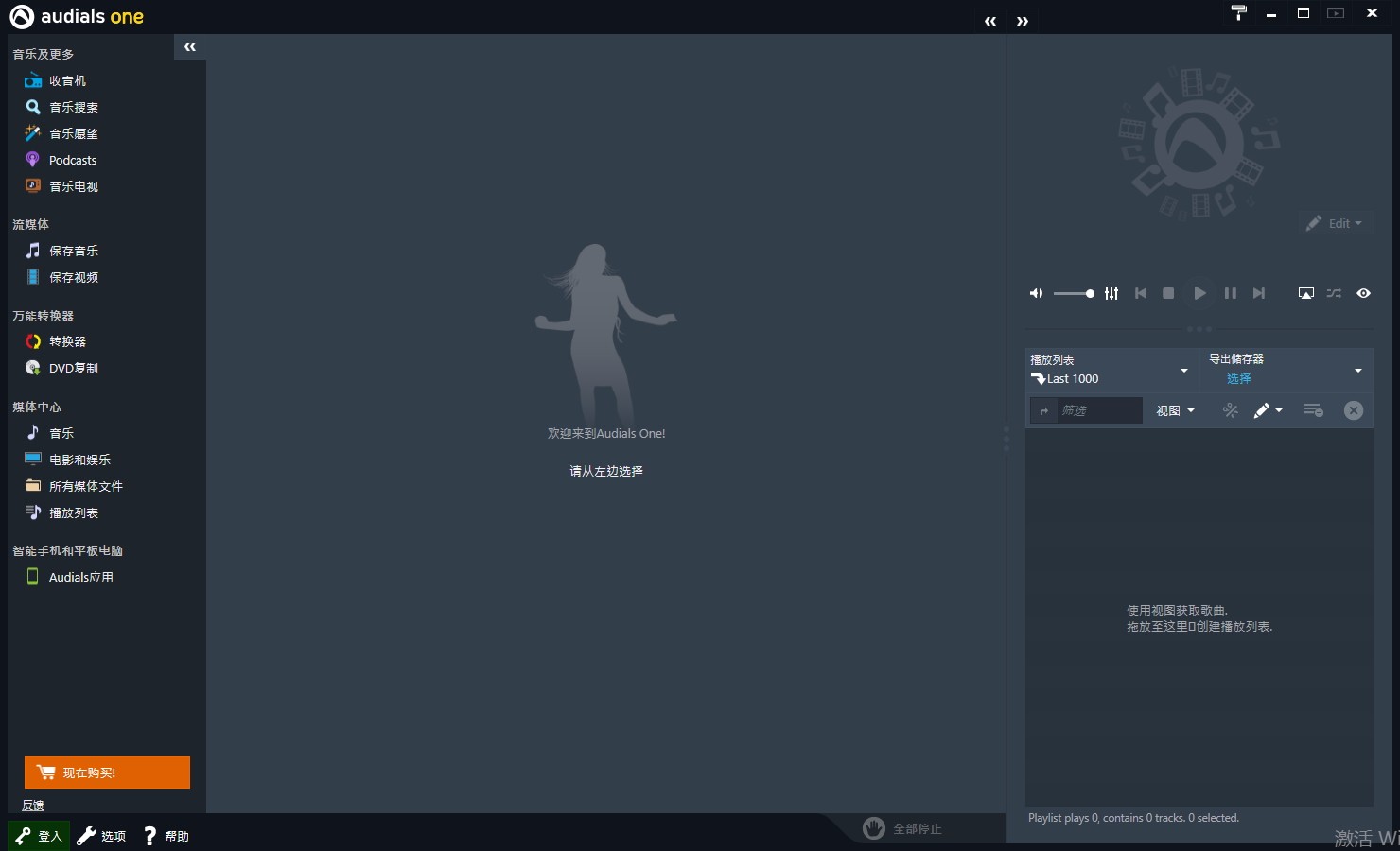Click 登入 to sign in
The image size is (1400, 851).
[x=39, y=836]
